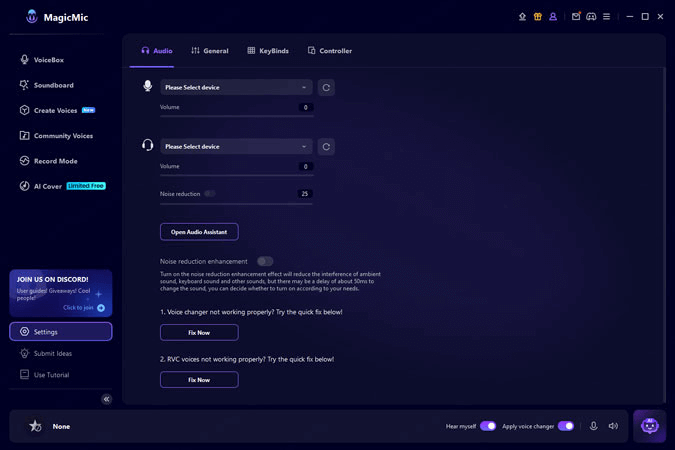Open the Soundboard section
Image resolution: width=675 pixels, height=450 pixels.
point(46,85)
